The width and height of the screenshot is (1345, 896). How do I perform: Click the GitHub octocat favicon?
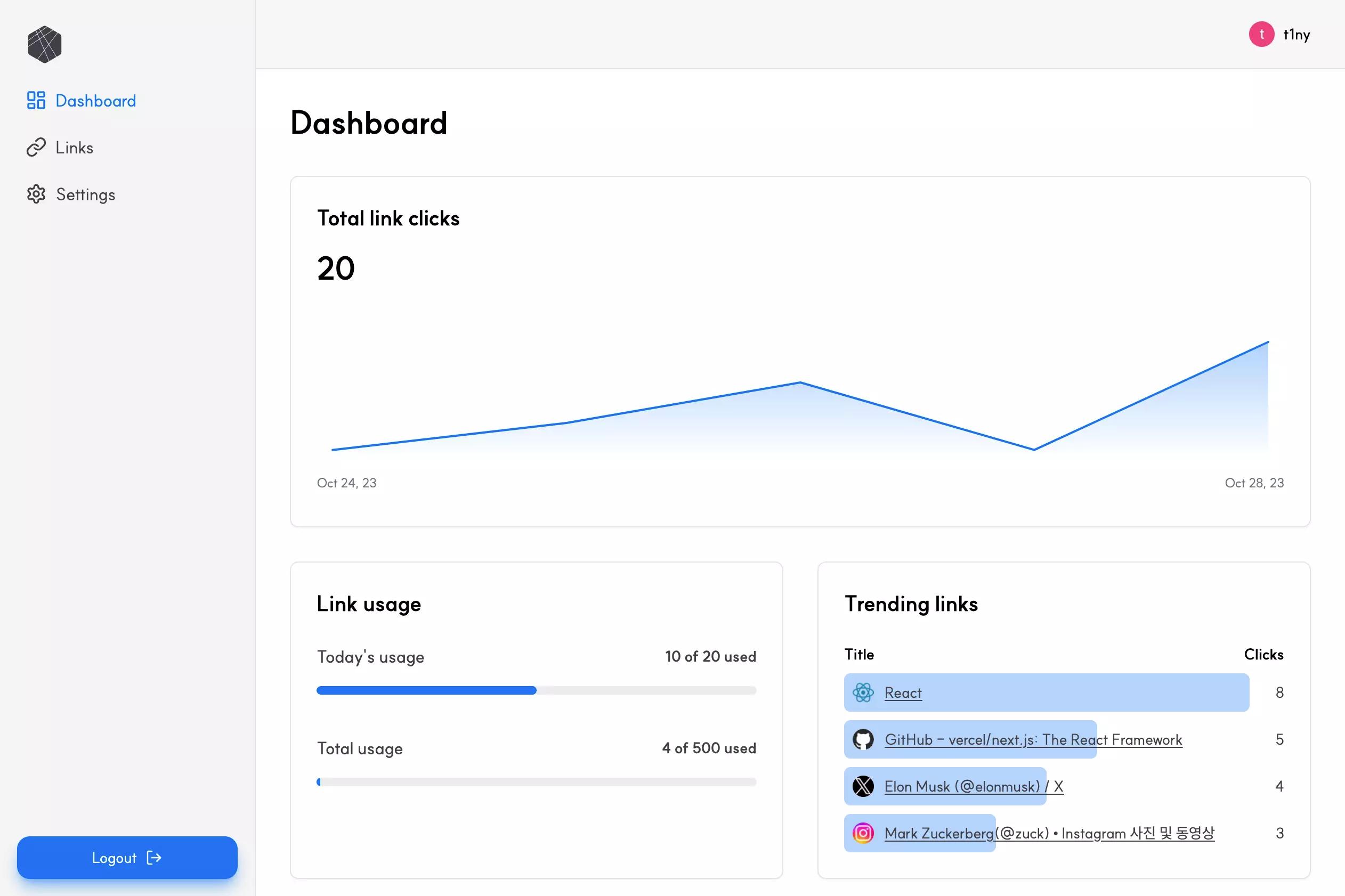pos(863,739)
